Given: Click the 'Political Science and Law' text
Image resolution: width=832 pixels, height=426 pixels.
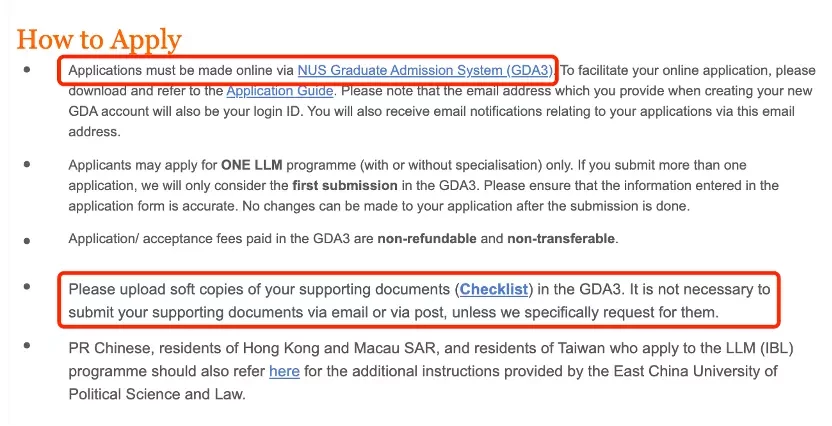Looking at the screenshot, I should pyautogui.click(x=156, y=394).
